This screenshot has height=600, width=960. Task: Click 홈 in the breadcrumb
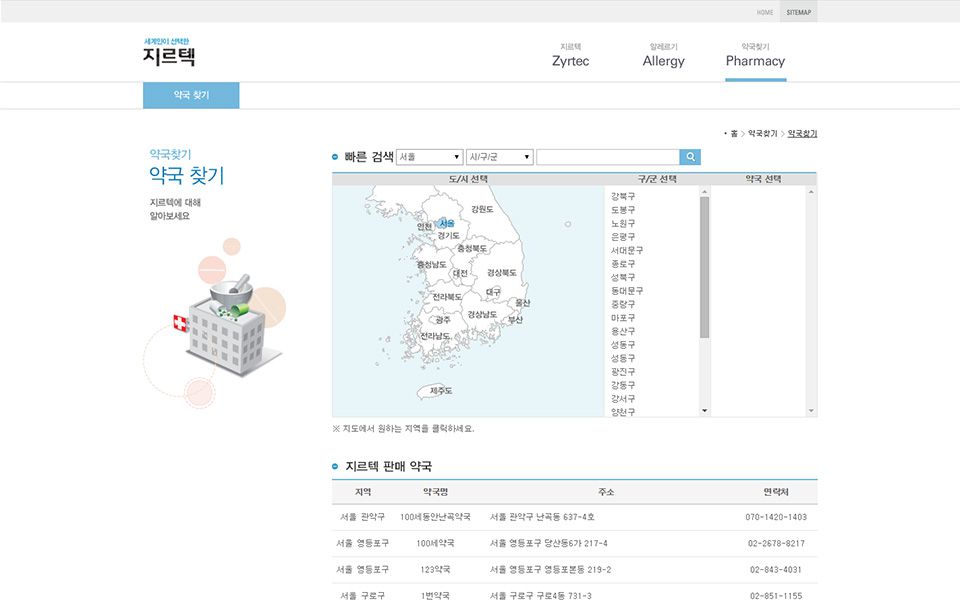(734, 133)
